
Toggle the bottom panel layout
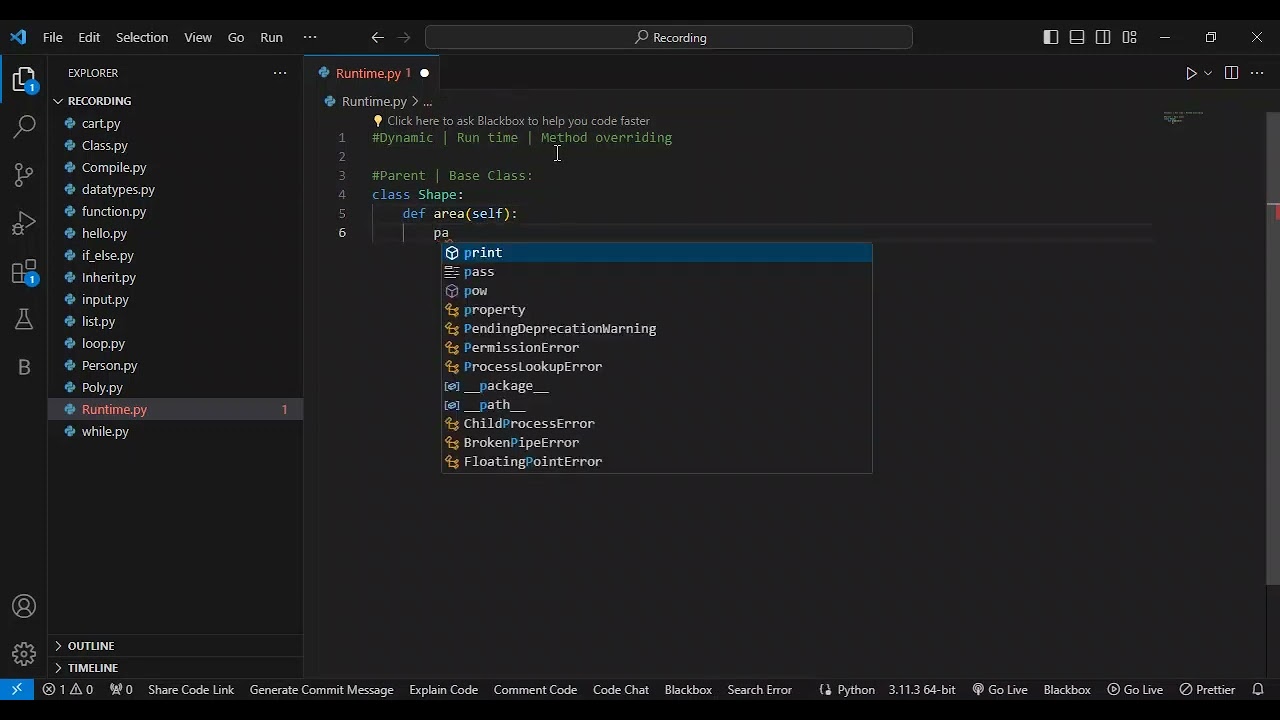(x=1077, y=37)
